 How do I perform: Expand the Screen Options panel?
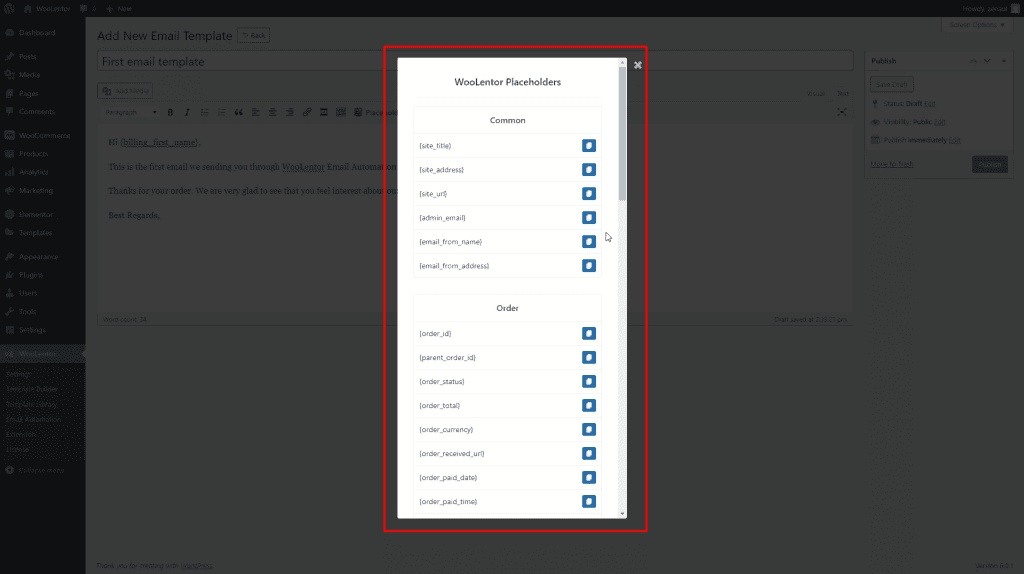tap(974, 24)
